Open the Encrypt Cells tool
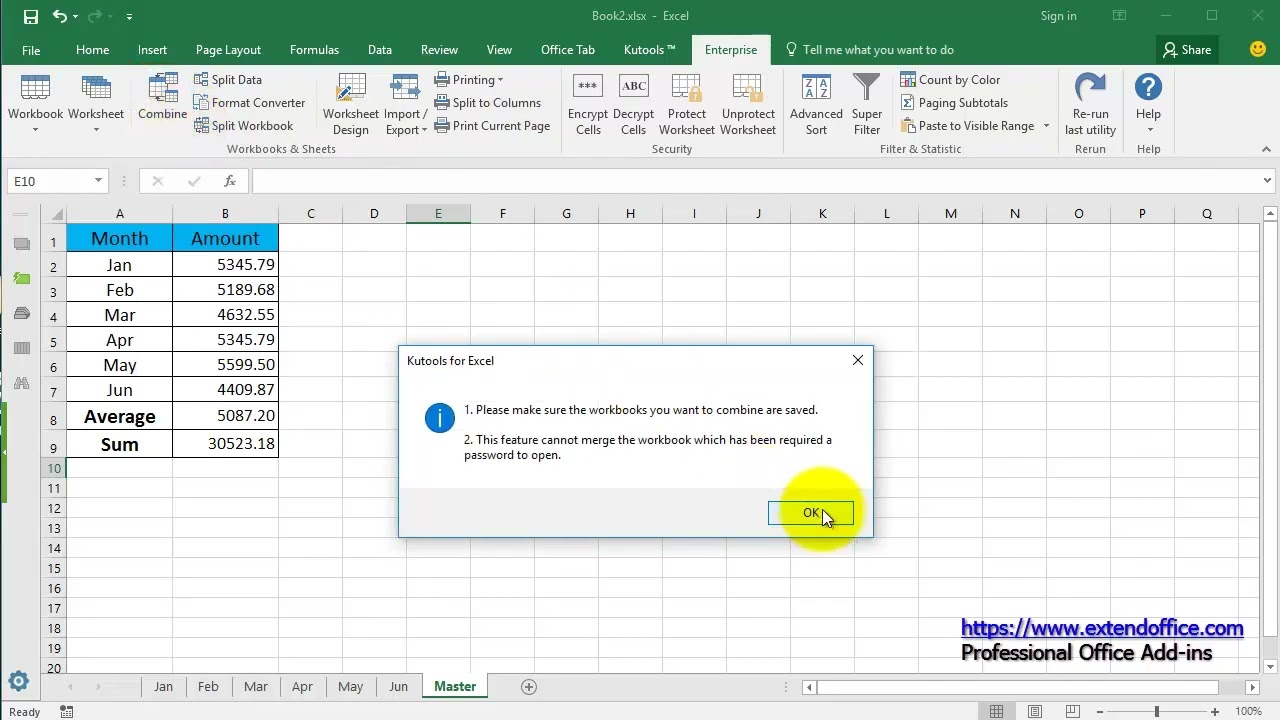1280x720 pixels. point(588,104)
